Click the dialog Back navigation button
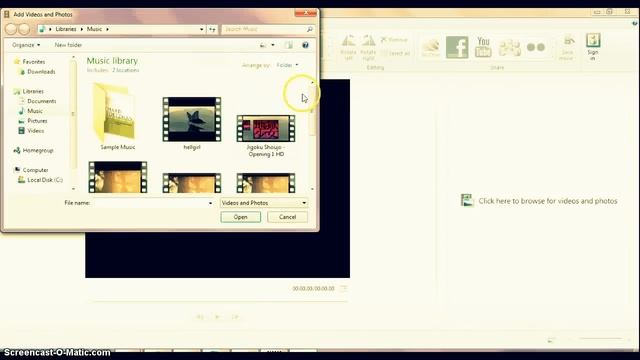The image size is (640, 360). click(11, 29)
